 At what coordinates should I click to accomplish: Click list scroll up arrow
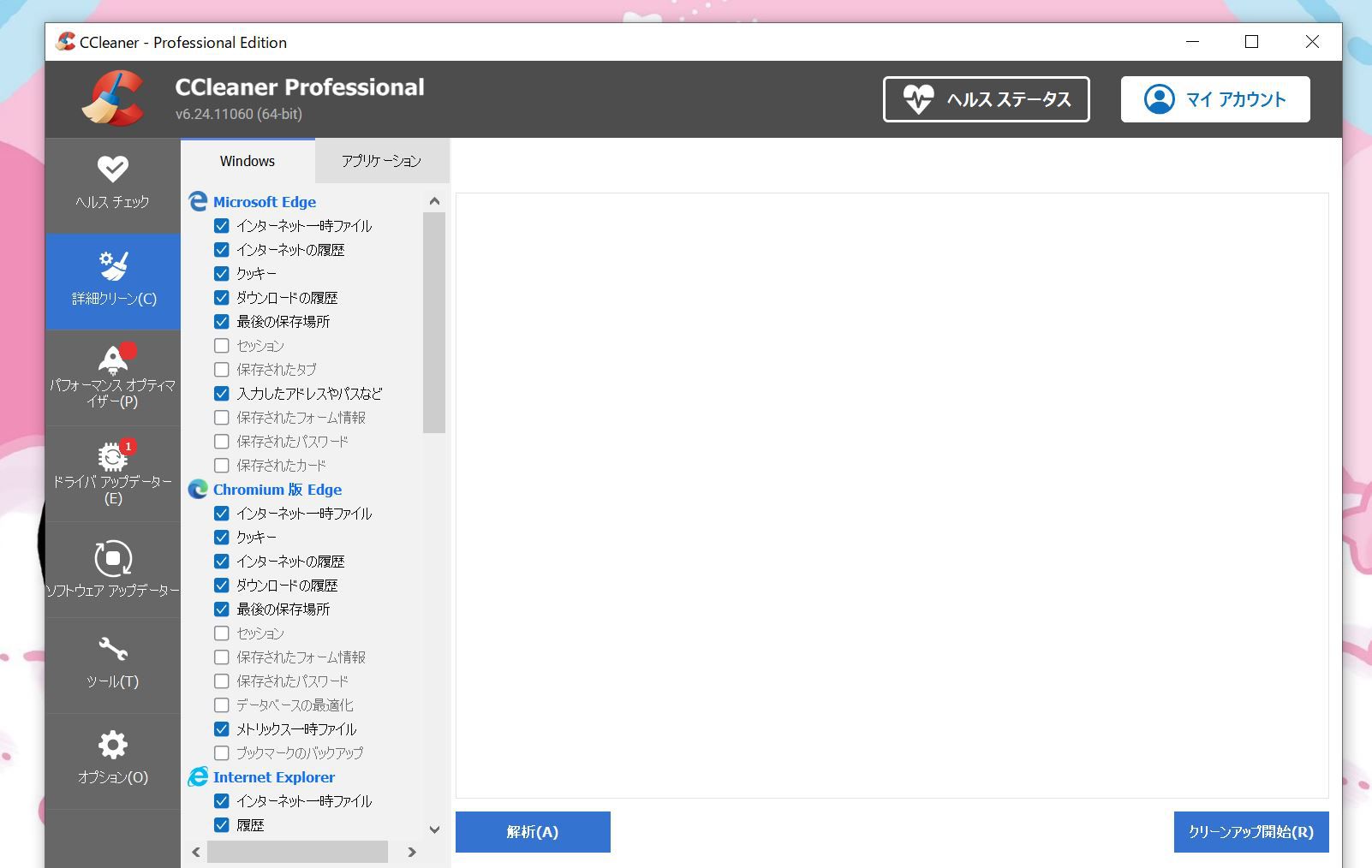[434, 201]
